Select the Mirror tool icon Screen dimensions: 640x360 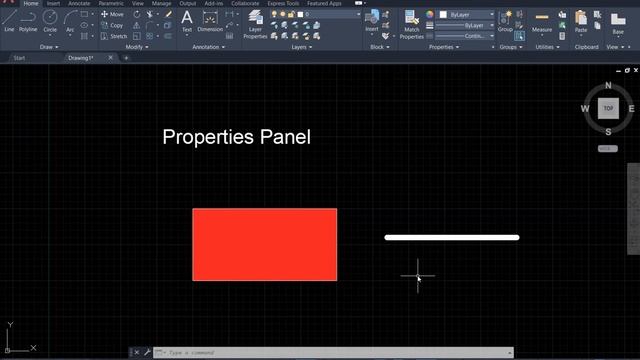pyautogui.click(x=137, y=25)
